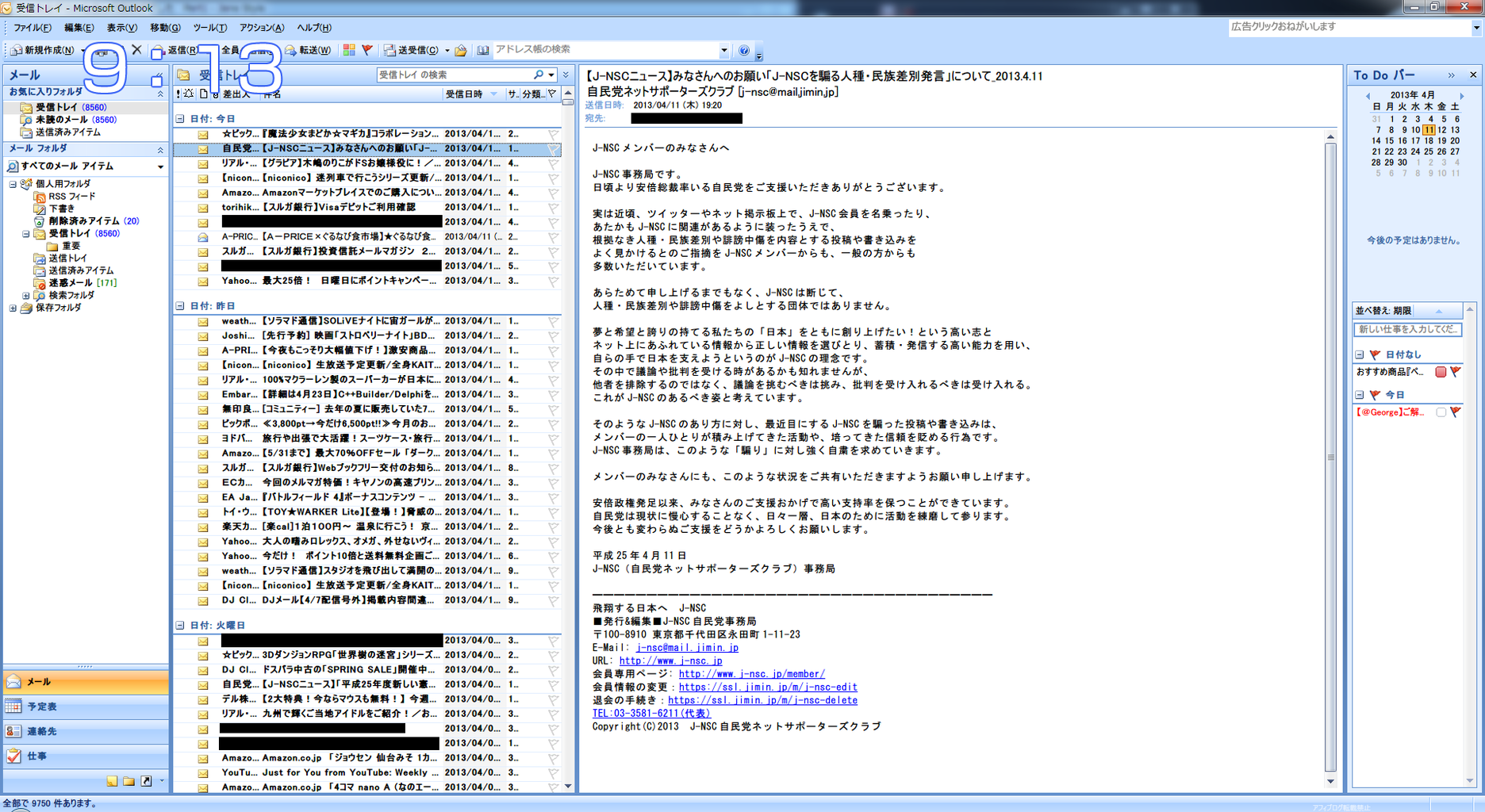Expand the query builder chevron beside search

pos(566,75)
